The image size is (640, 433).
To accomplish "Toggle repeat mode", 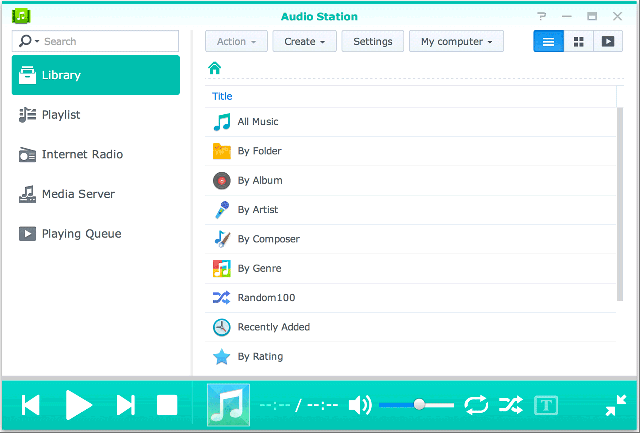I will click(x=476, y=405).
